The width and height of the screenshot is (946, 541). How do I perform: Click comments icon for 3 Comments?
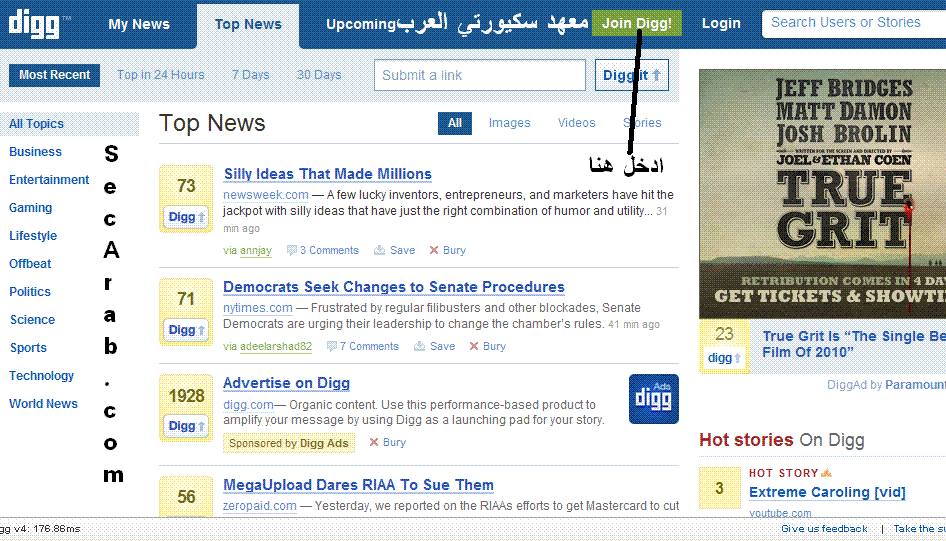coord(291,250)
